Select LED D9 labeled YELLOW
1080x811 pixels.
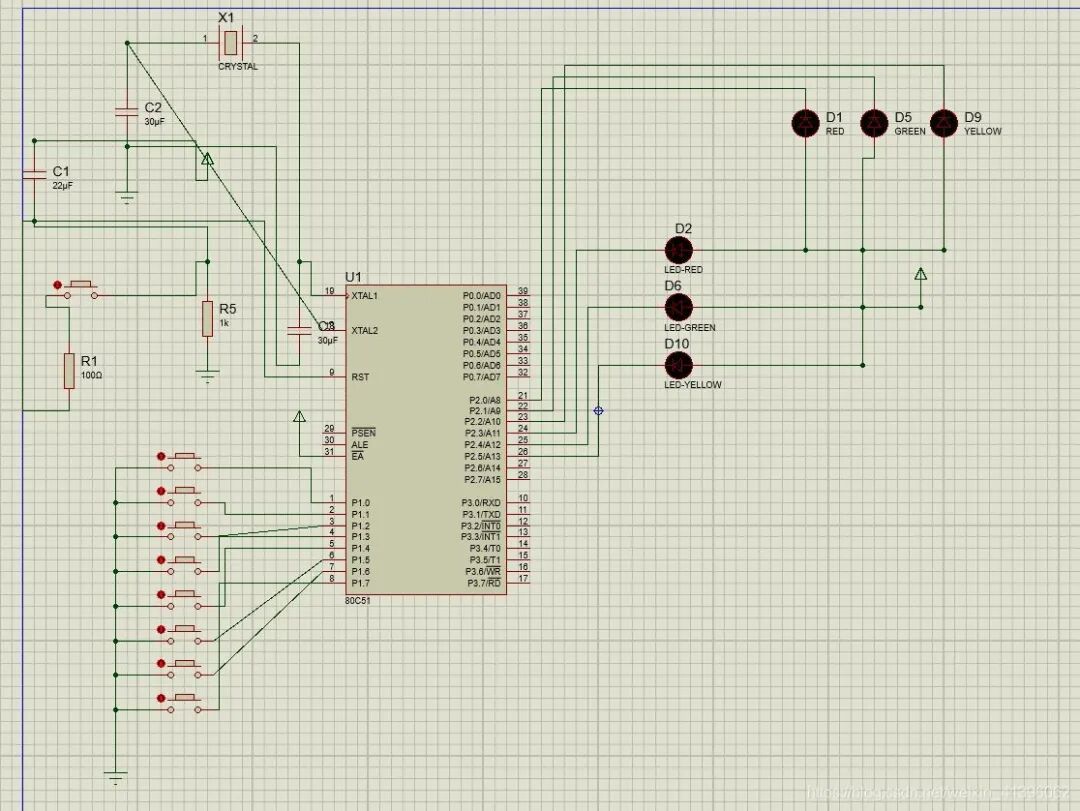(x=942, y=122)
